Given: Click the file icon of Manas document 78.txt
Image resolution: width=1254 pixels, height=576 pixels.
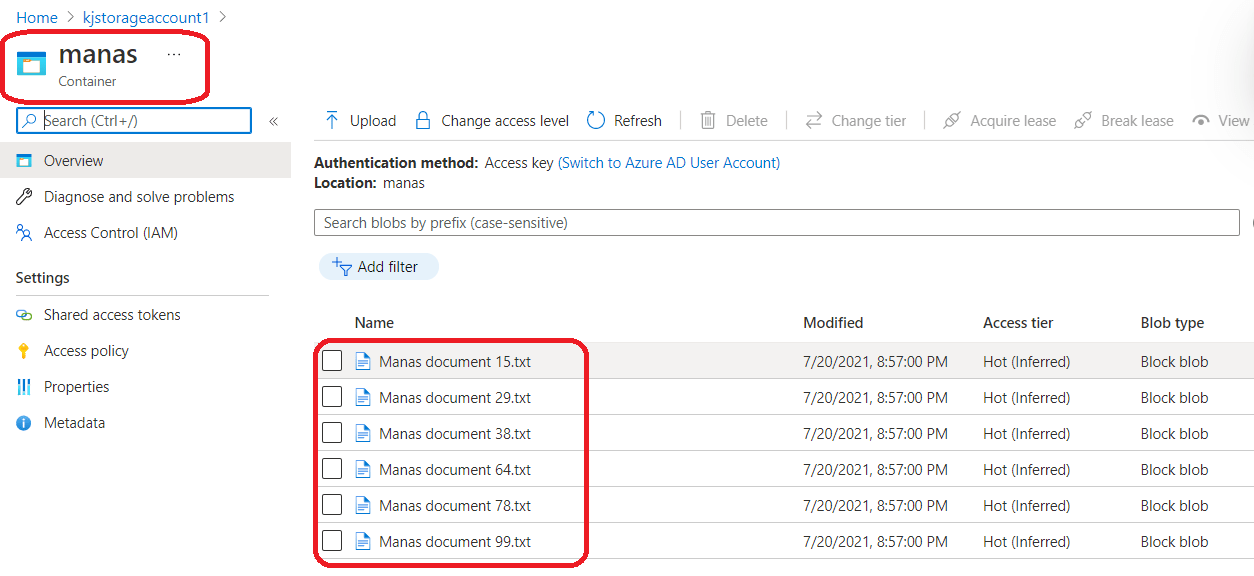Looking at the screenshot, I should (x=363, y=505).
